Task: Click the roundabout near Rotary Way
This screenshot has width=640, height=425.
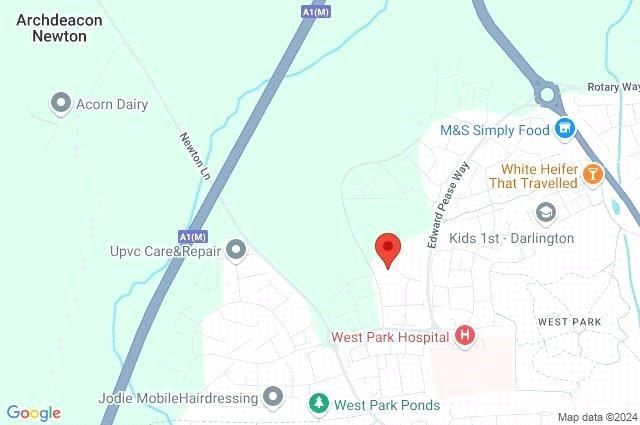Action: pos(547,95)
